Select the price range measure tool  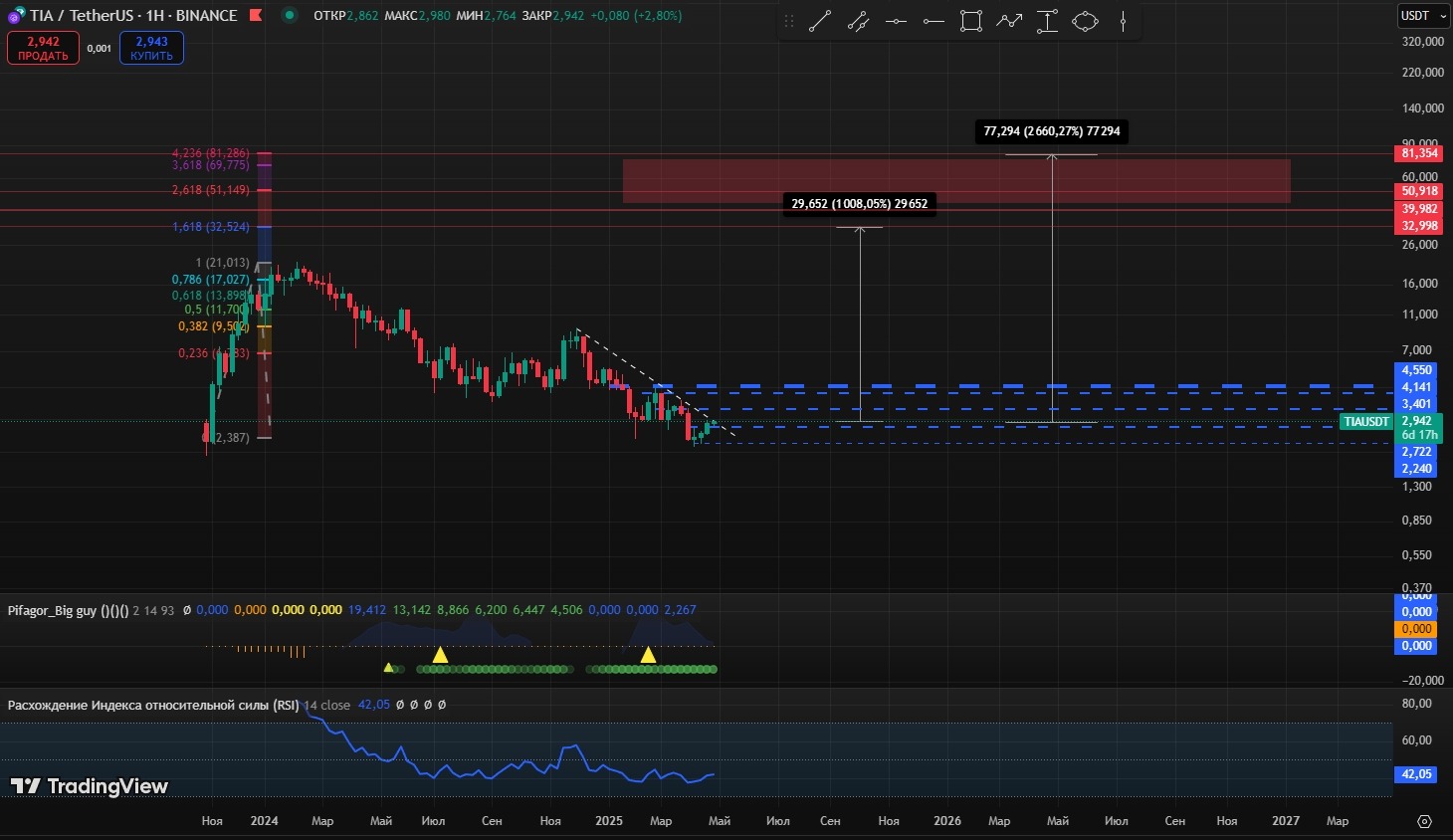[x=1047, y=21]
